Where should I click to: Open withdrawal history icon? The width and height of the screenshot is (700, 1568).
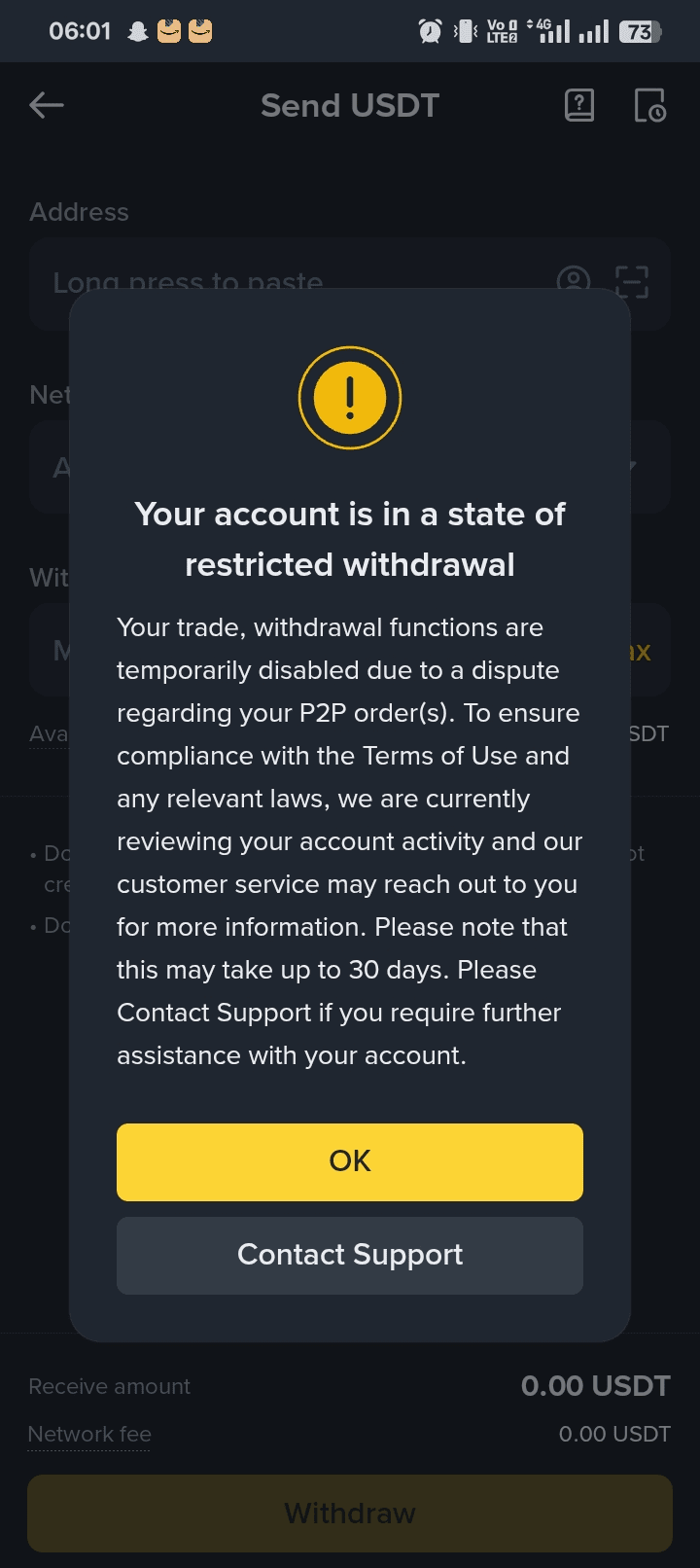(x=649, y=105)
